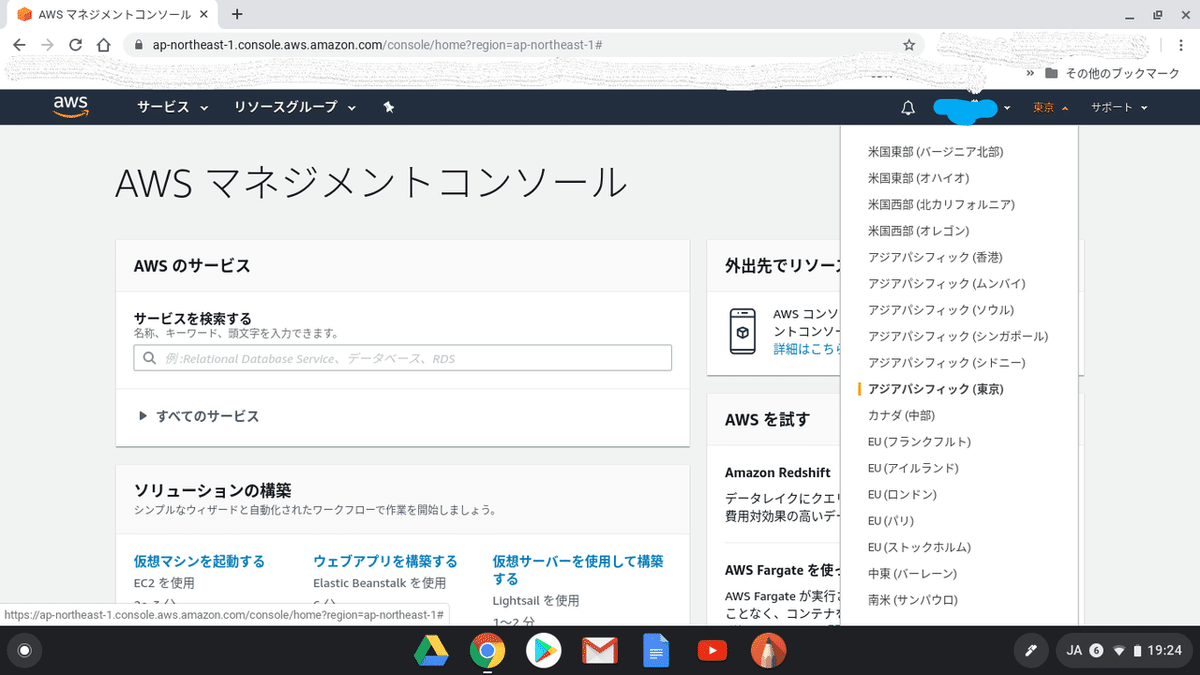Select region 米国東部 (オハイオ)

click(918, 178)
